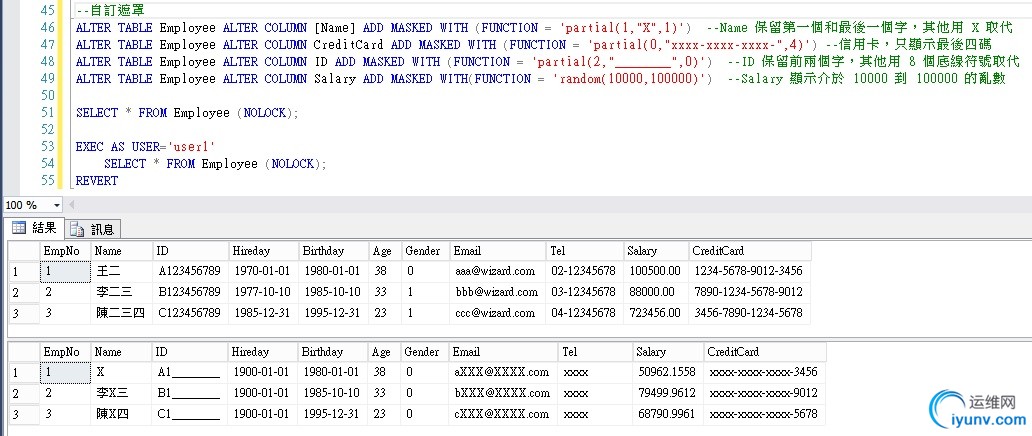Click the --自訂遮罩 comment on line 45

point(111,11)
